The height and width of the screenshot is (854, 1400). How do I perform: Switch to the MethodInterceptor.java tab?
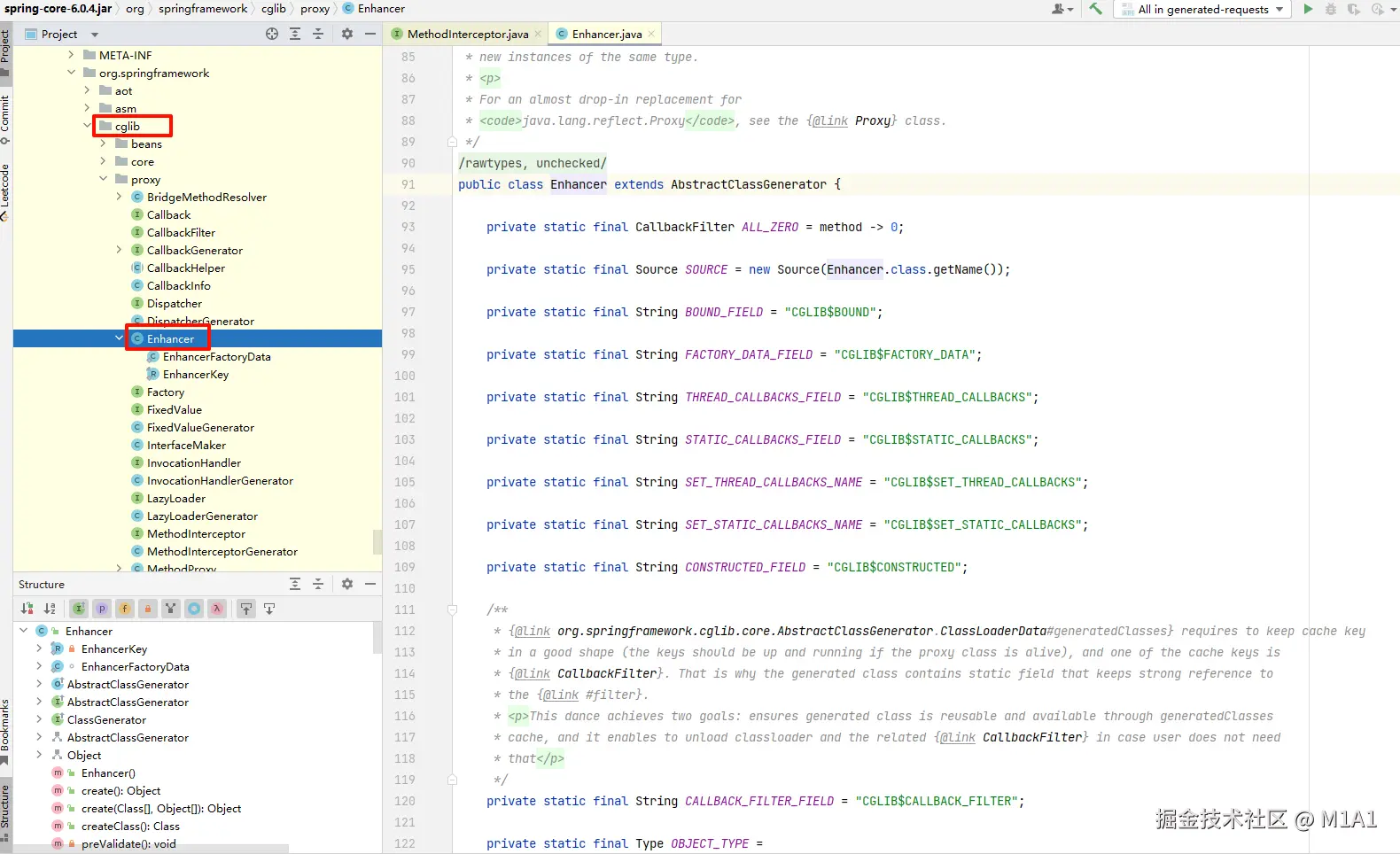pos(467,34)
